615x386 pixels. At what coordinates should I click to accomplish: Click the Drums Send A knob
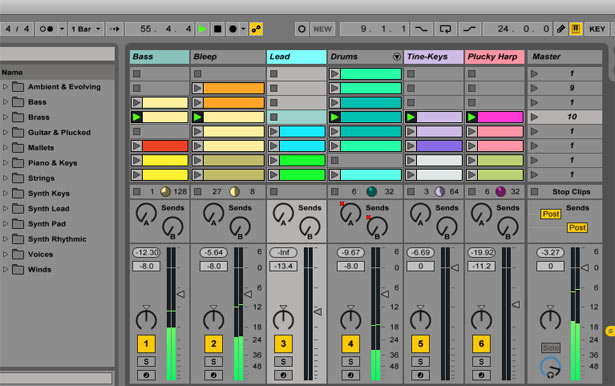tap(350, 214)
